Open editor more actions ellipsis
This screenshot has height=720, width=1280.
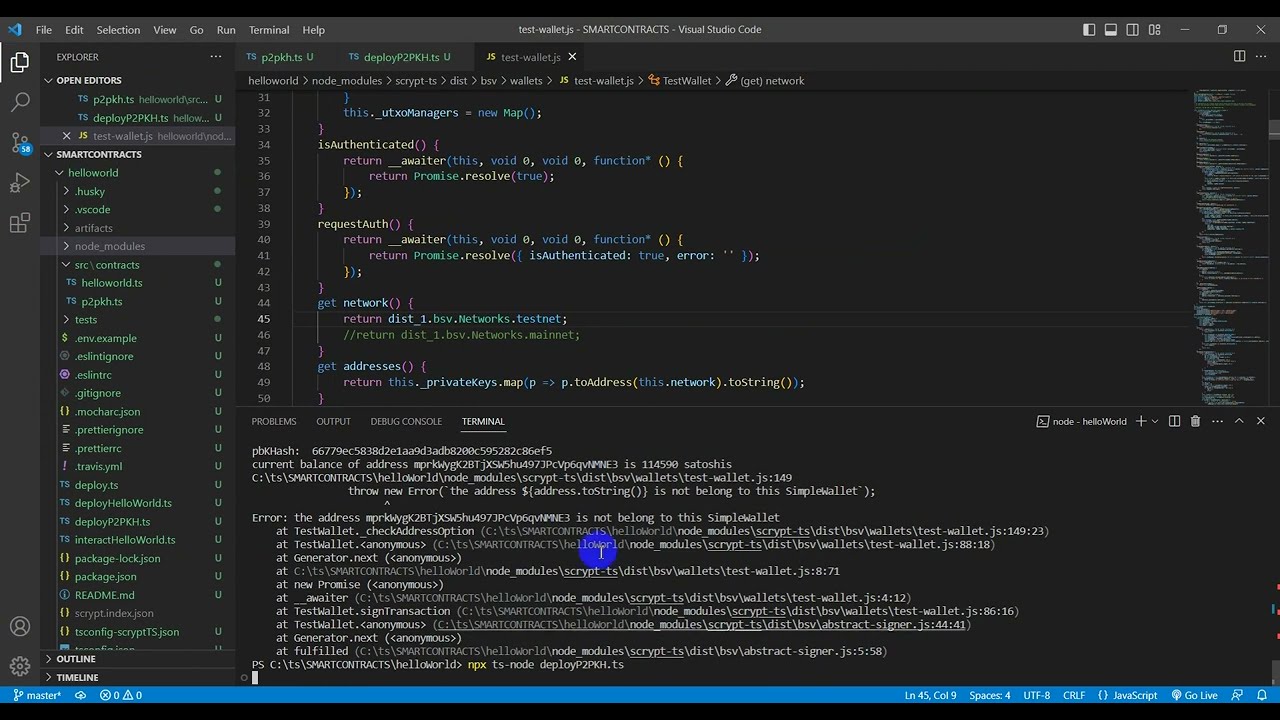(x=1261, y=57)
